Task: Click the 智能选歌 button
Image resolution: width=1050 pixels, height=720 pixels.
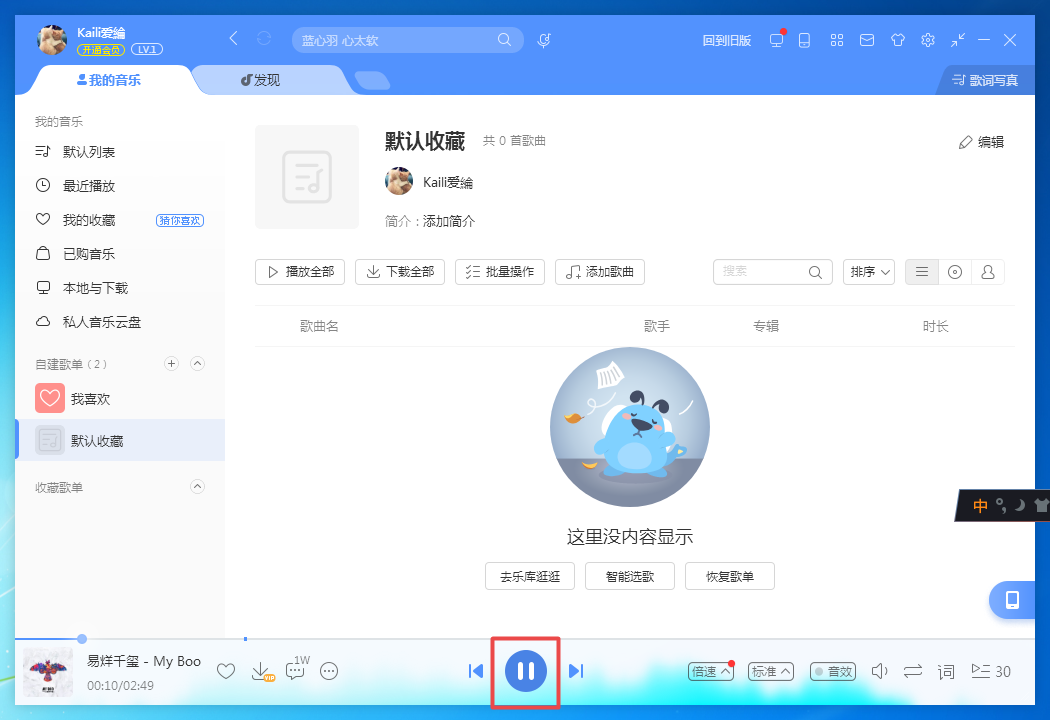Action: click(x=630, y=576)
